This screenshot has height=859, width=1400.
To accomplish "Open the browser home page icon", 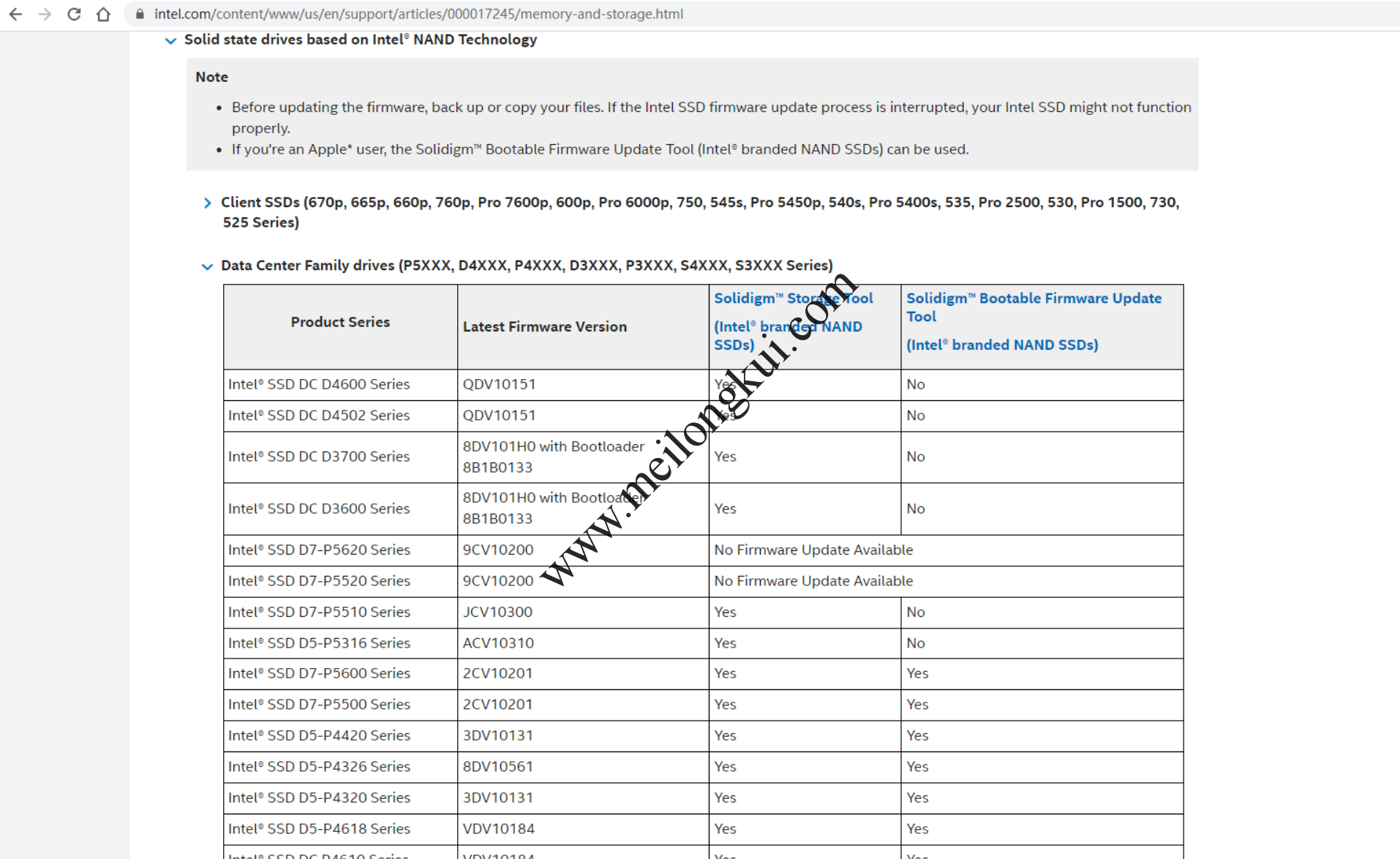I will 103,14.
